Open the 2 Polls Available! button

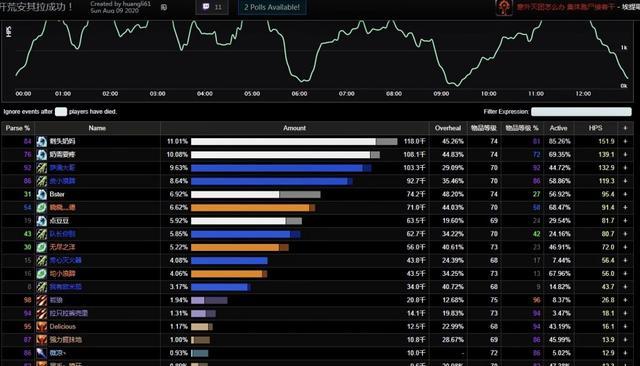point(272,7)
